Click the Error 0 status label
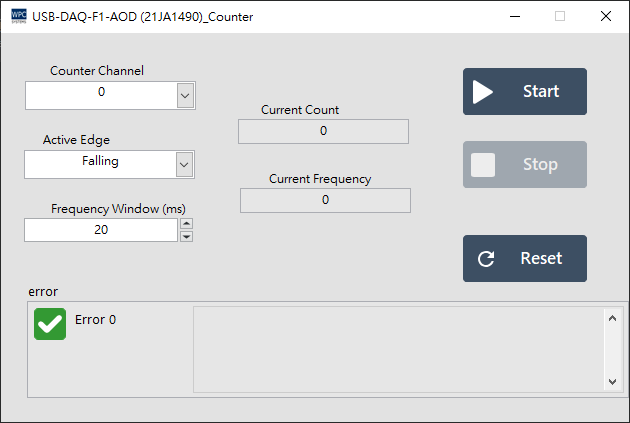Image resolution: width=630 pixels, height=423 pixels. pos(96,320)
